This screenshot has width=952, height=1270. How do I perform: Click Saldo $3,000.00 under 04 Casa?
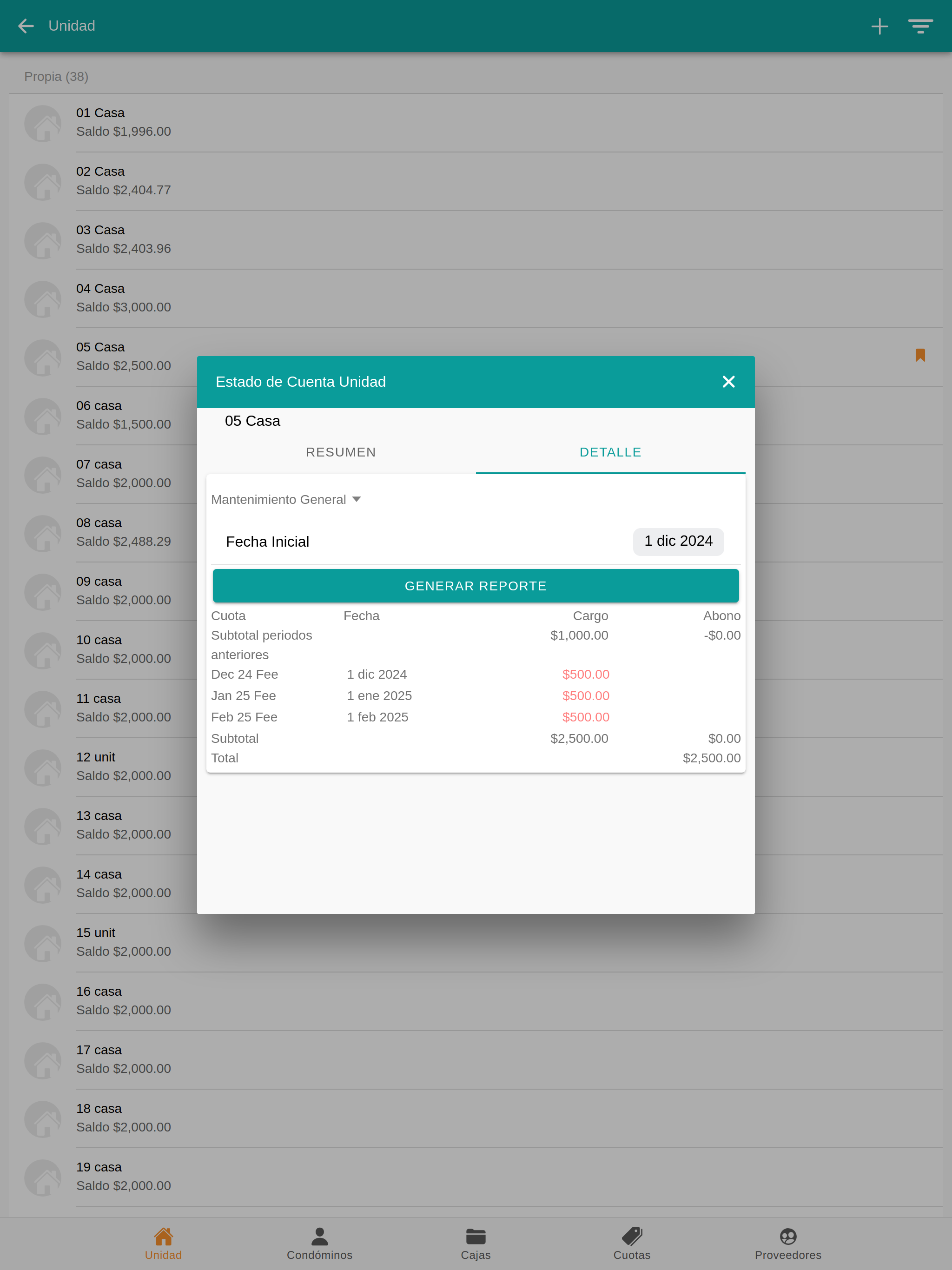[124, 307]
